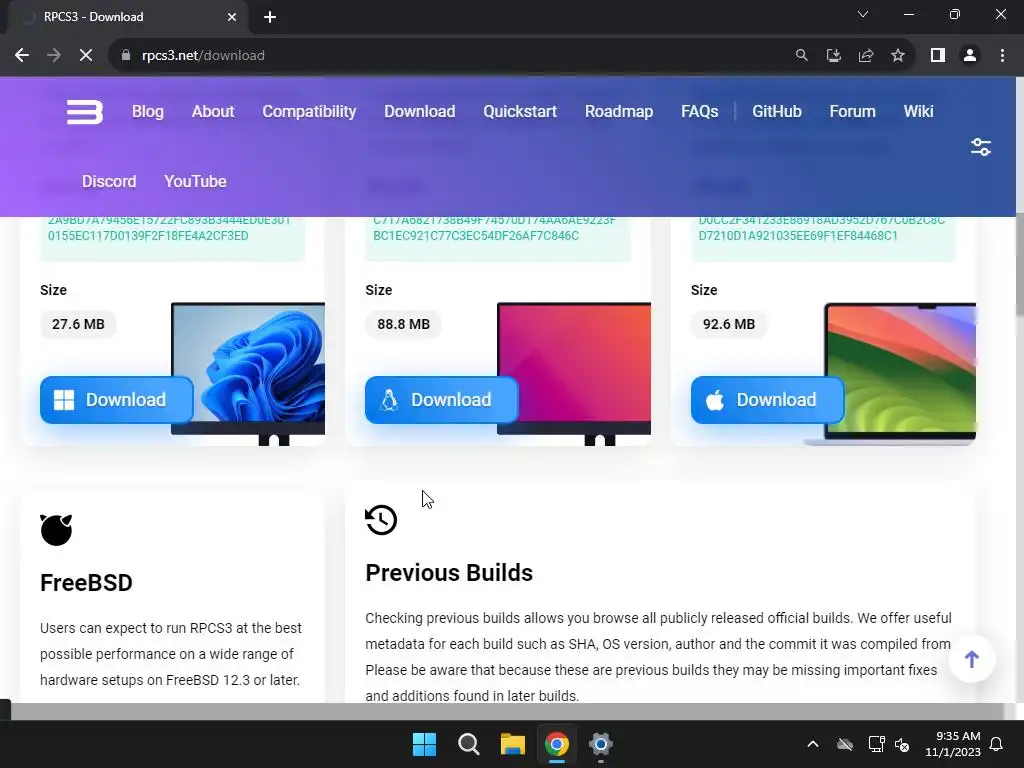Open the Chrome profile avatar
The height and width of the screenshot is (768, 1024).
tap(970, 56)
